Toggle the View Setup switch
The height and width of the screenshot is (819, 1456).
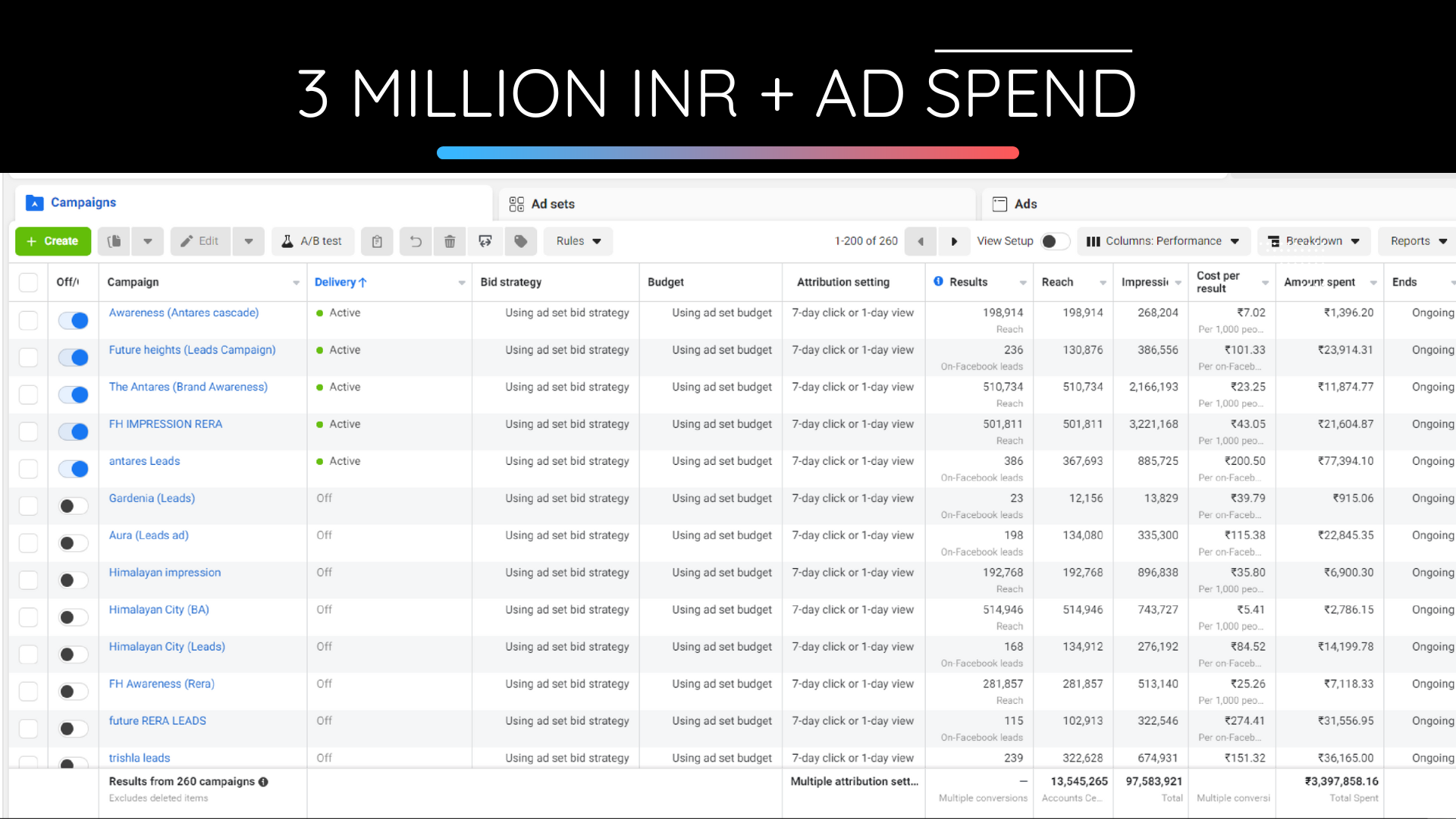(x=1054, y=241)
